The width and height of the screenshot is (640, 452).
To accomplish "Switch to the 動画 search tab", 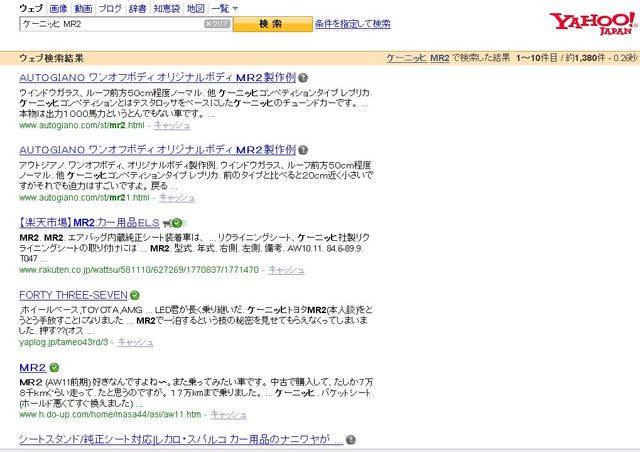I will point(83,9).
